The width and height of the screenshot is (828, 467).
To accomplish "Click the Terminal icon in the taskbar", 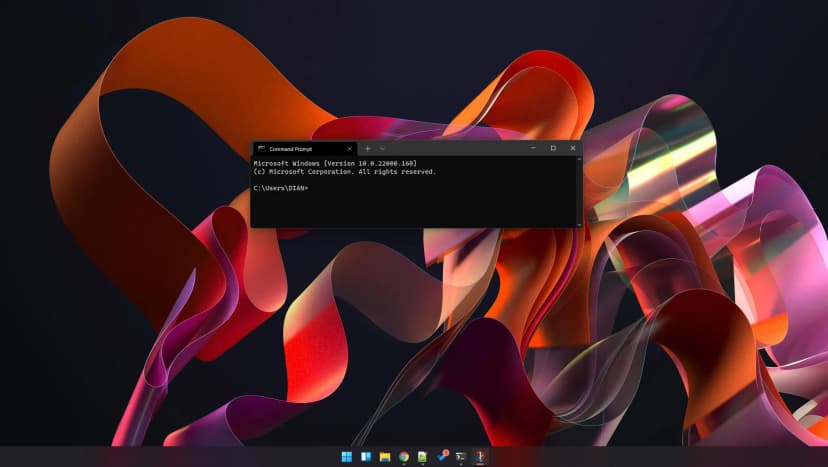I will [x=460, y=457].
